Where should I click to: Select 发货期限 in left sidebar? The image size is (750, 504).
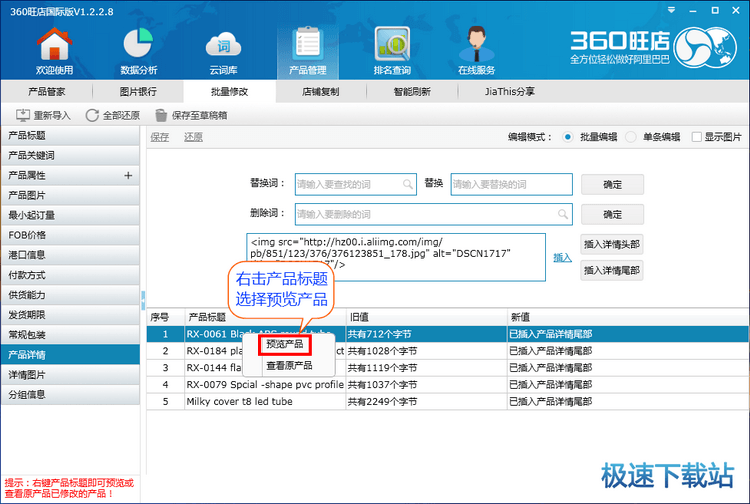coord(70,315)
